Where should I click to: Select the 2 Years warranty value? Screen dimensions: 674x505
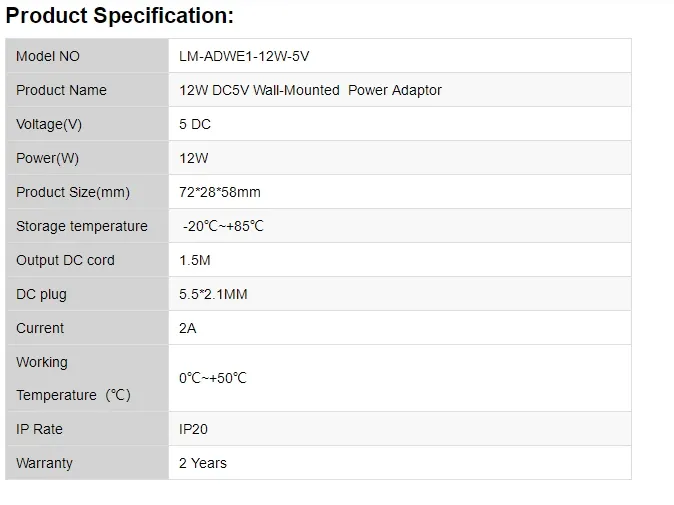(x=203, y=463)
